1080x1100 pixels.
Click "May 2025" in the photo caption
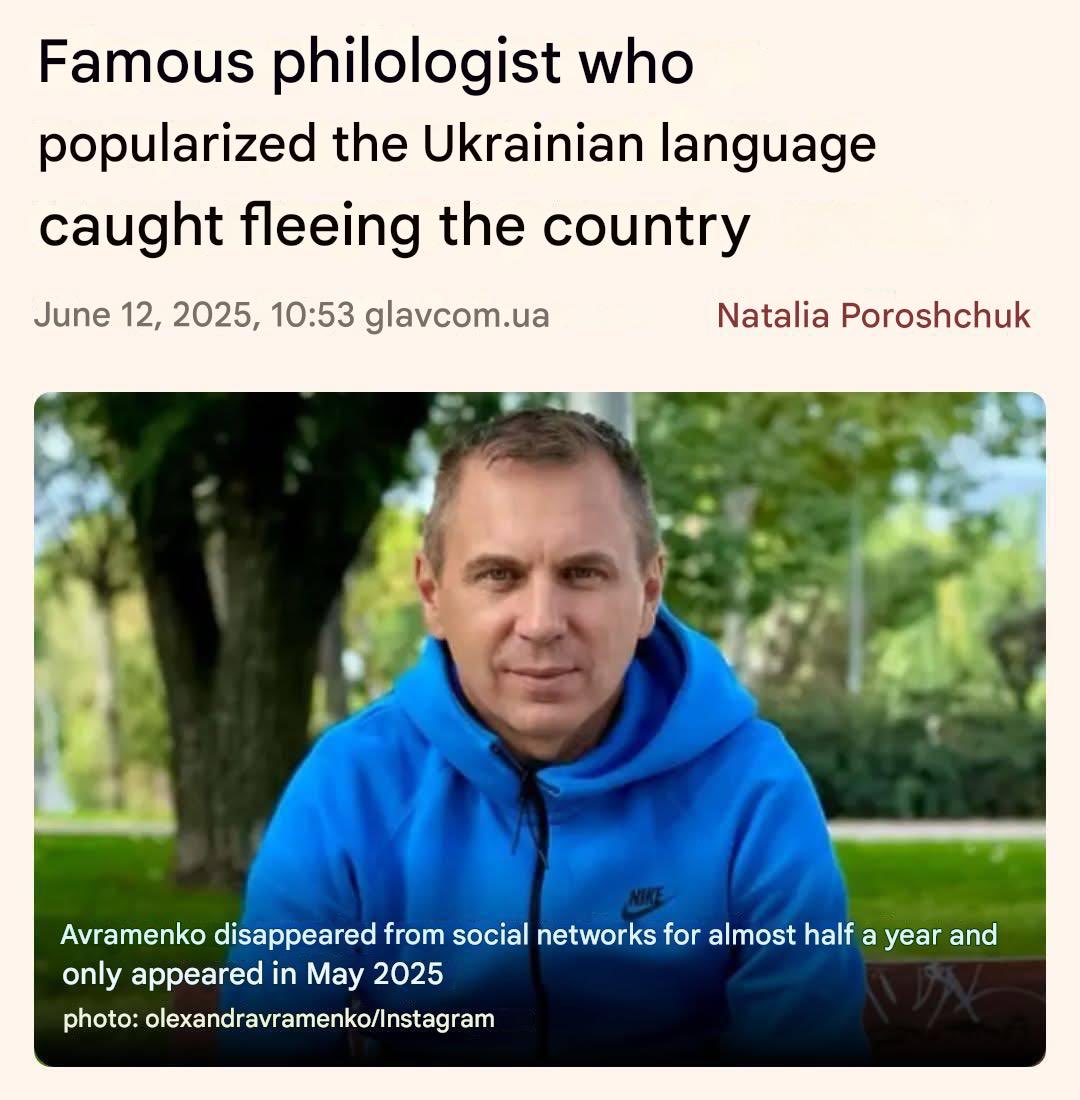pyautogui.click(x=375, y=974)
